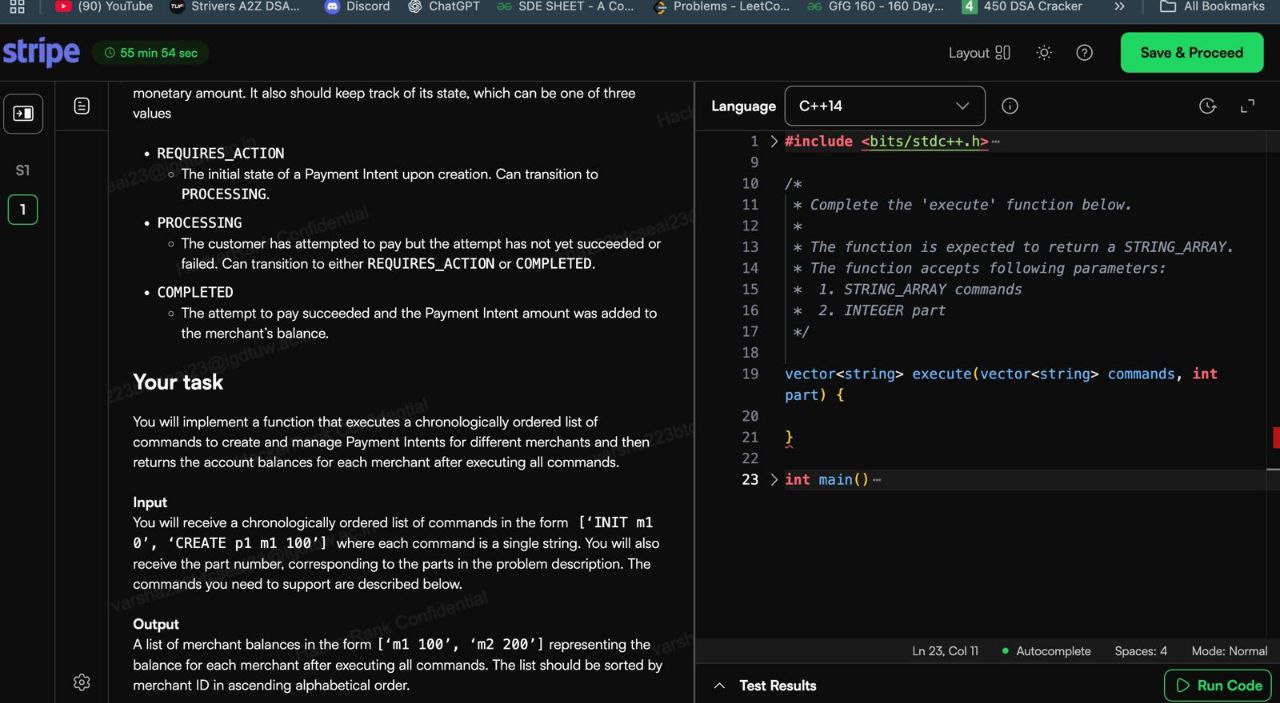Click the Layout icon in header

(x=980, y=53)
